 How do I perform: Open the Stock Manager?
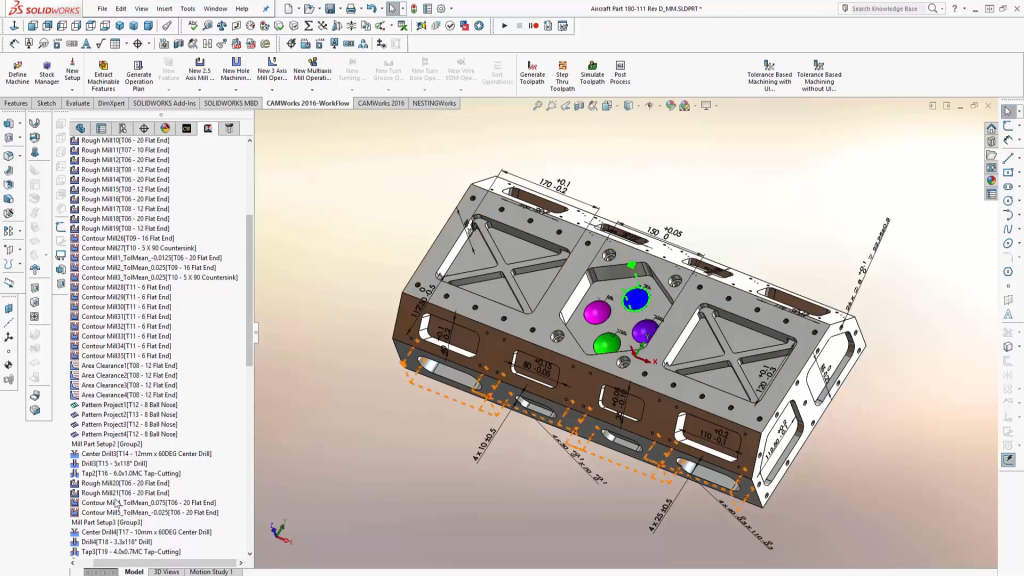(46, 72)
